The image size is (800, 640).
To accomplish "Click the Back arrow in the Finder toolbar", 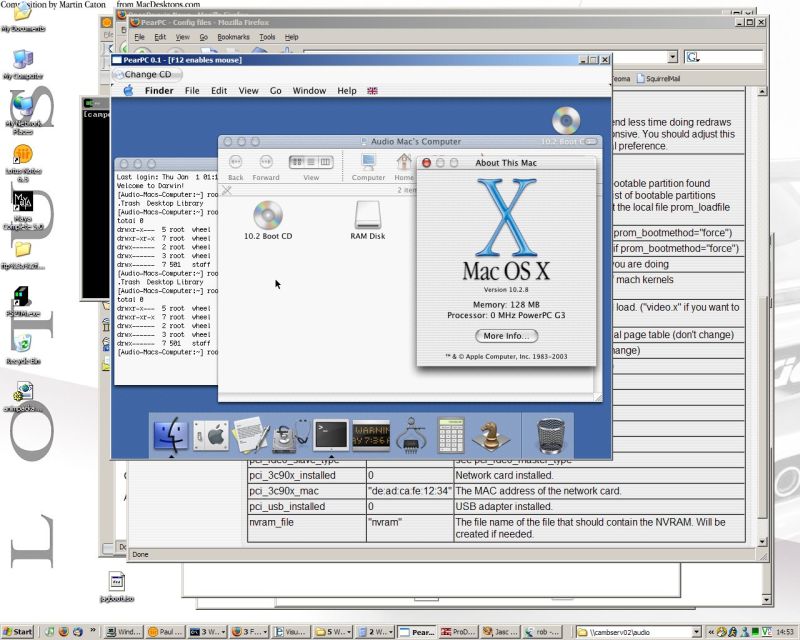I will 236,159.
